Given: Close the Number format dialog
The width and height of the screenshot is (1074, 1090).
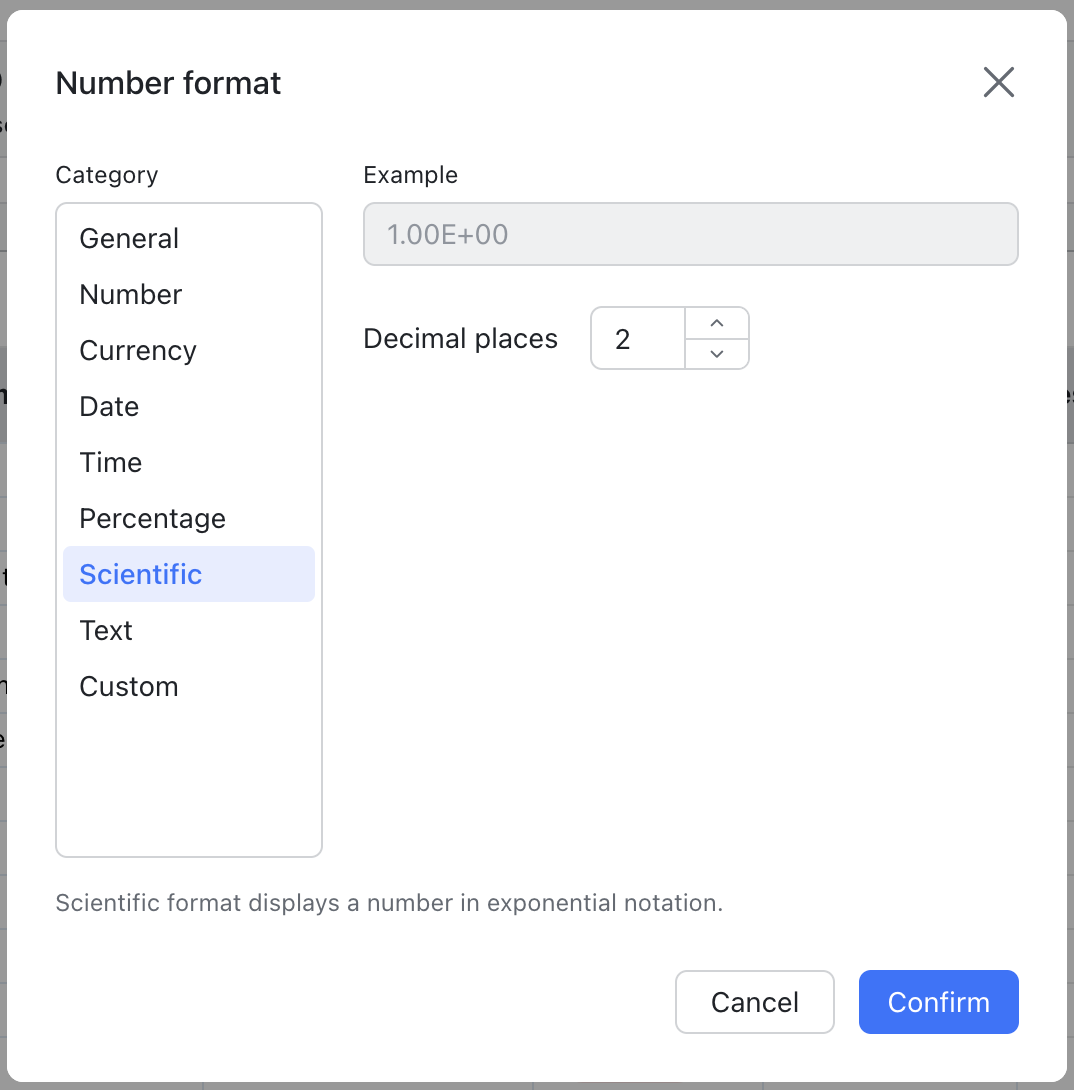Looking at the screenshot, I should click(x=998, y=83).
